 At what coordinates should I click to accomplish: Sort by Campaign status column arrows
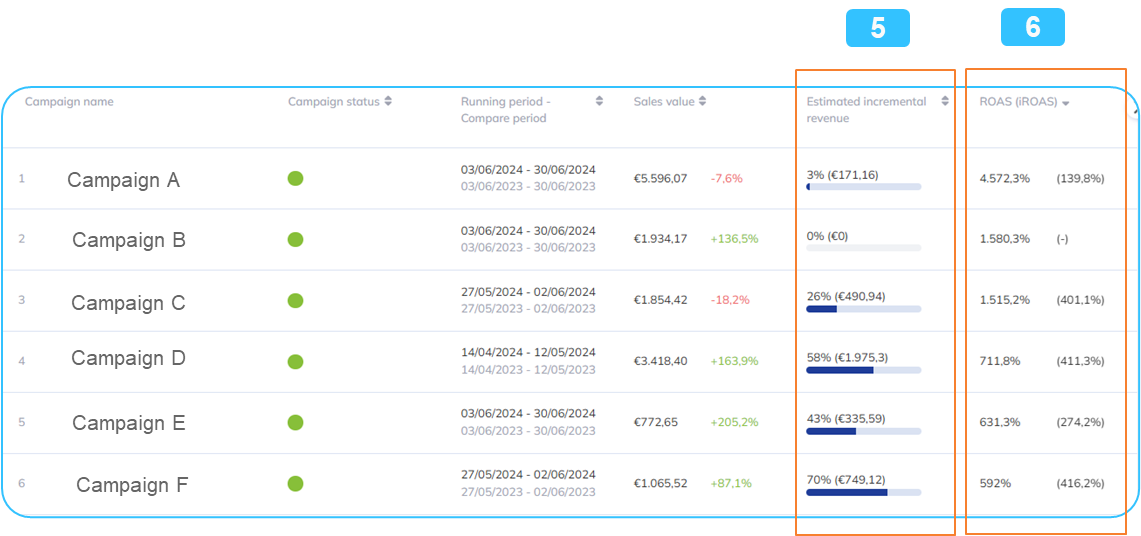point(388,102)
